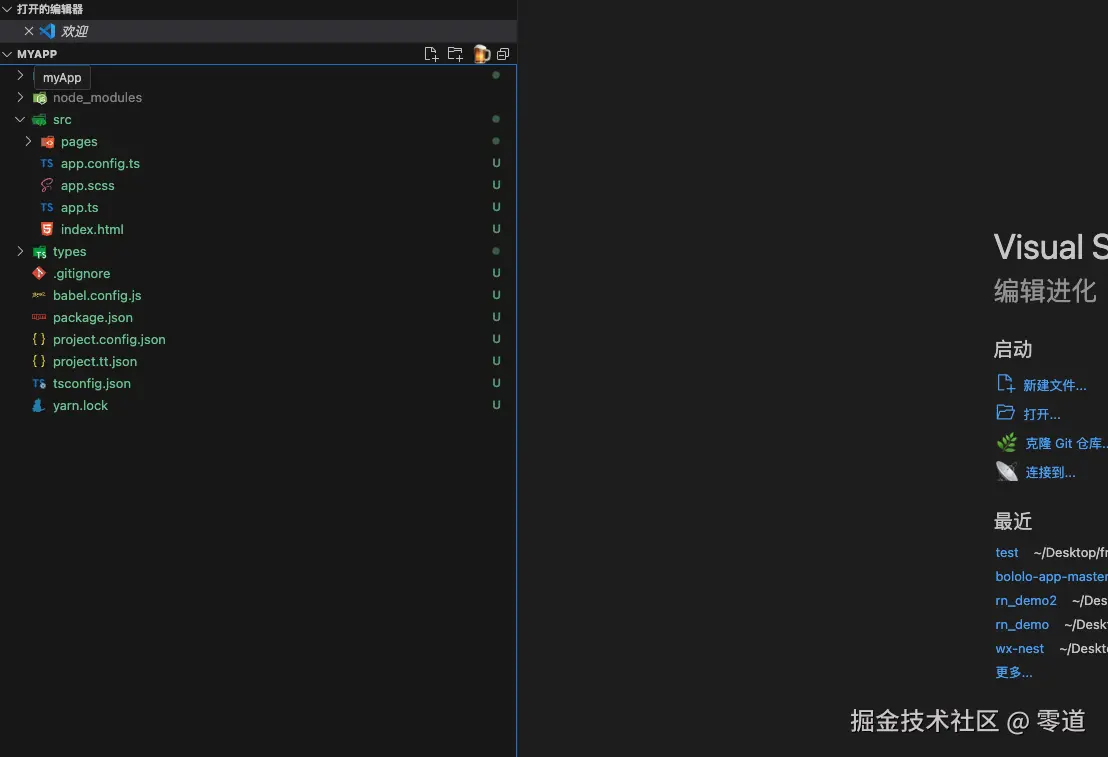Click the new-file icon beside 新建文件...
Viewport: 1108px width, 757px height.
coord(1006,384)
